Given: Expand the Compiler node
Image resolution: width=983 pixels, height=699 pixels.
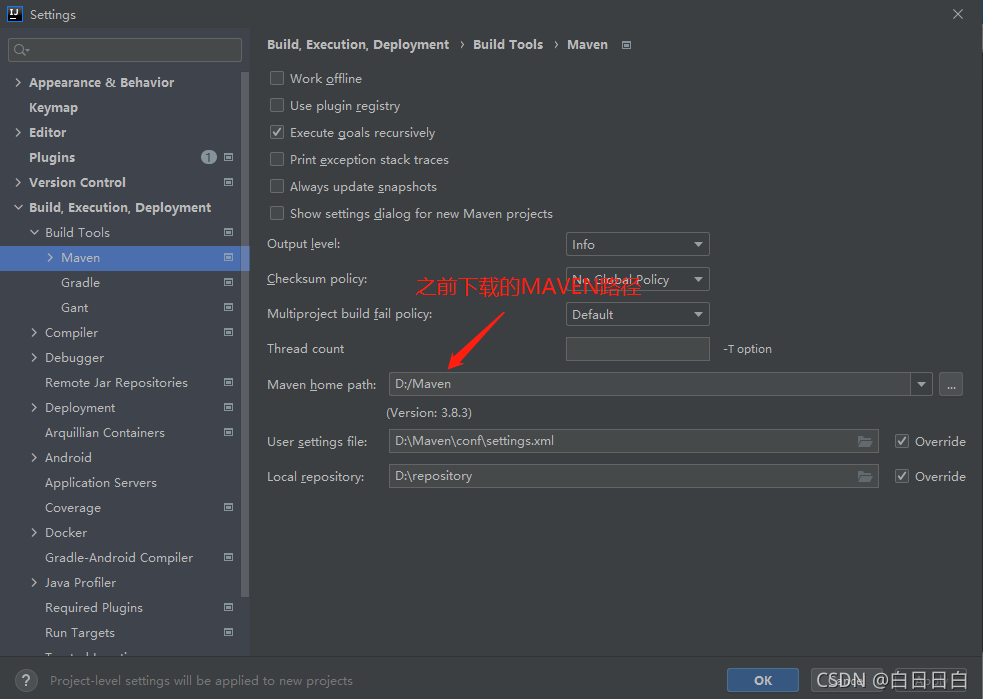Looking at the screenshot, I should (x=34, y=332).
